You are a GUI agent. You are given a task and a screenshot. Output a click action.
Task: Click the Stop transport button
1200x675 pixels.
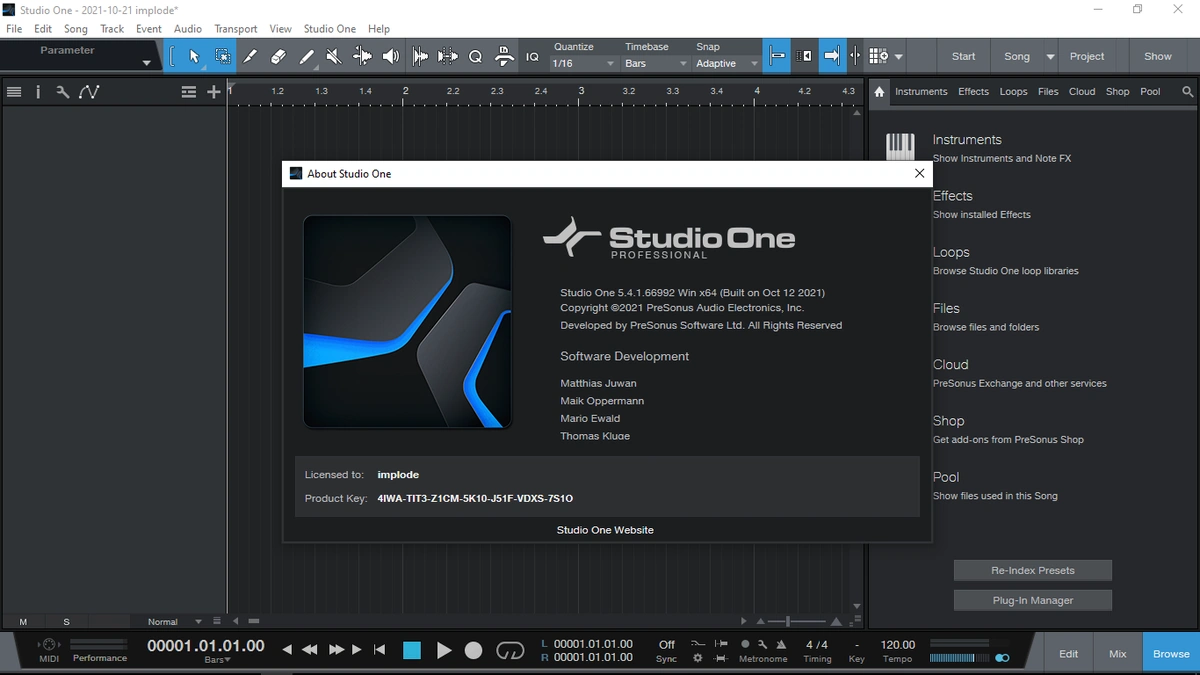point(411,651)
